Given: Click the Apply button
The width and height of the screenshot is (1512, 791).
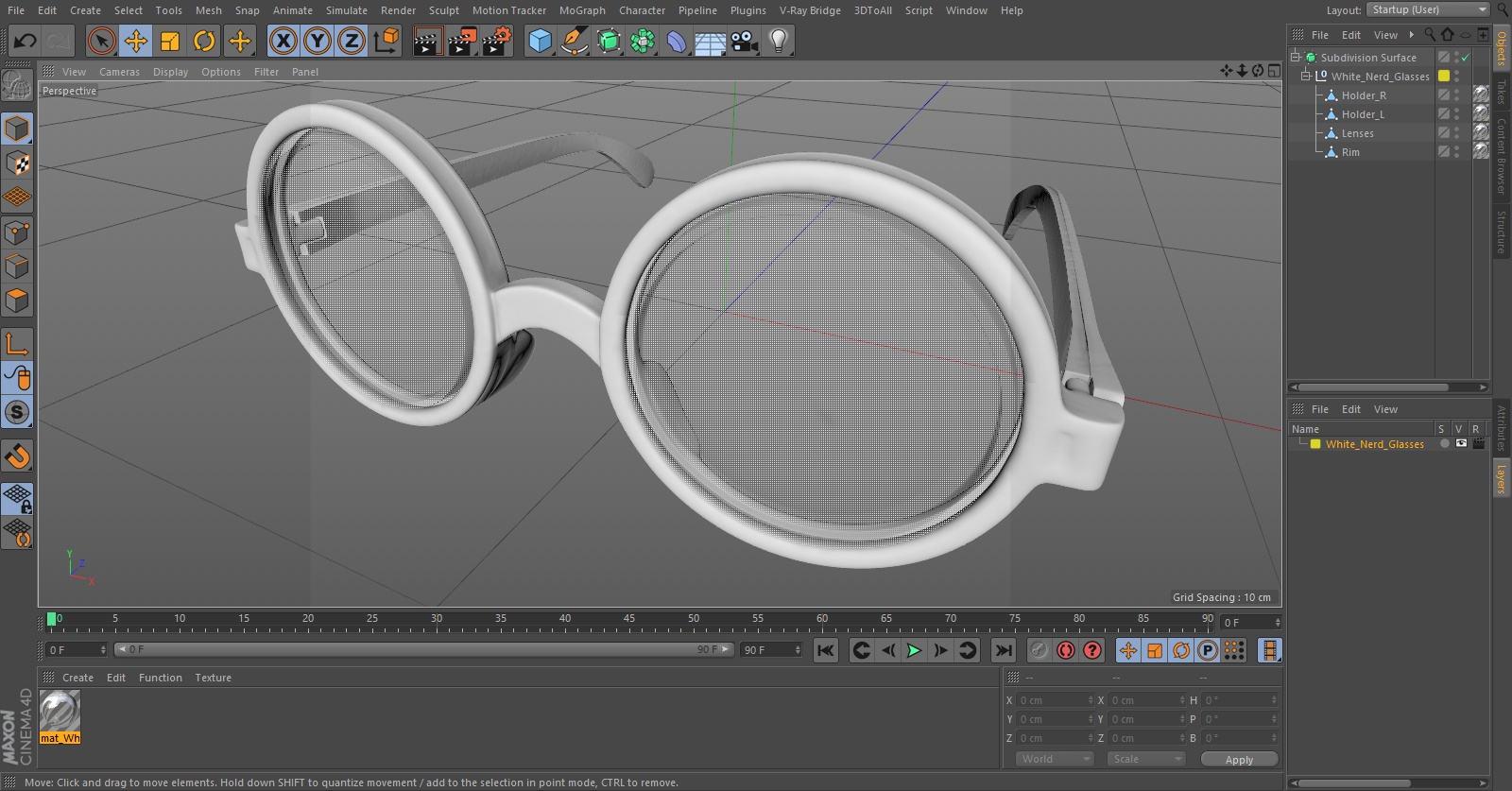Looking at the screenshot, I should coord(1239,760).
